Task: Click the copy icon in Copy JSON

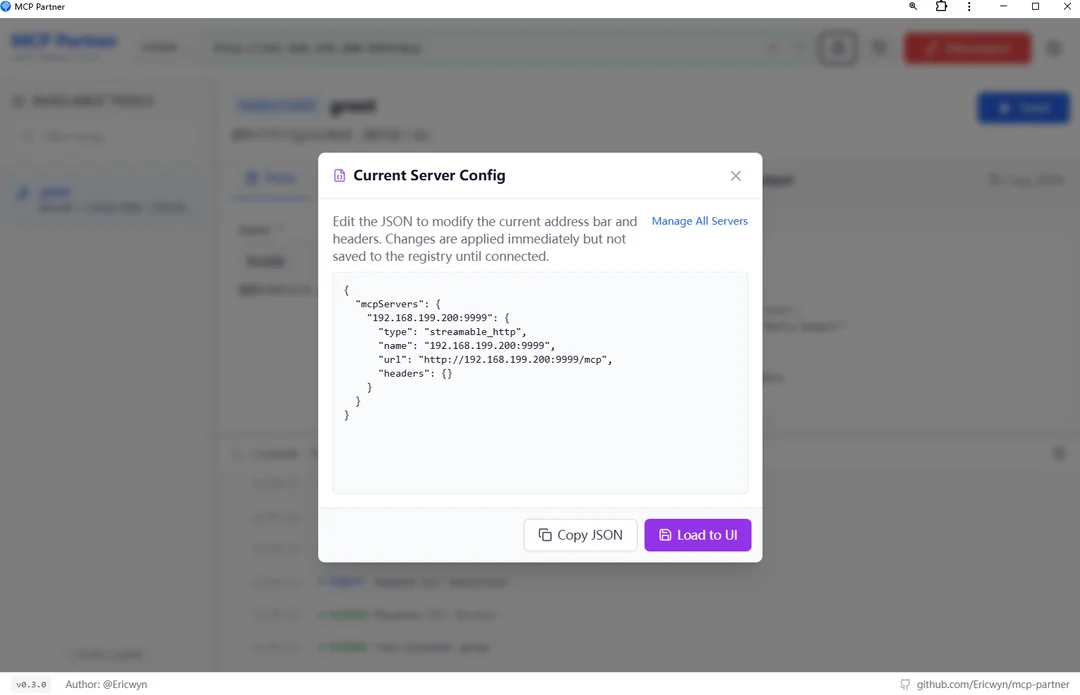Action: [545, 535]
